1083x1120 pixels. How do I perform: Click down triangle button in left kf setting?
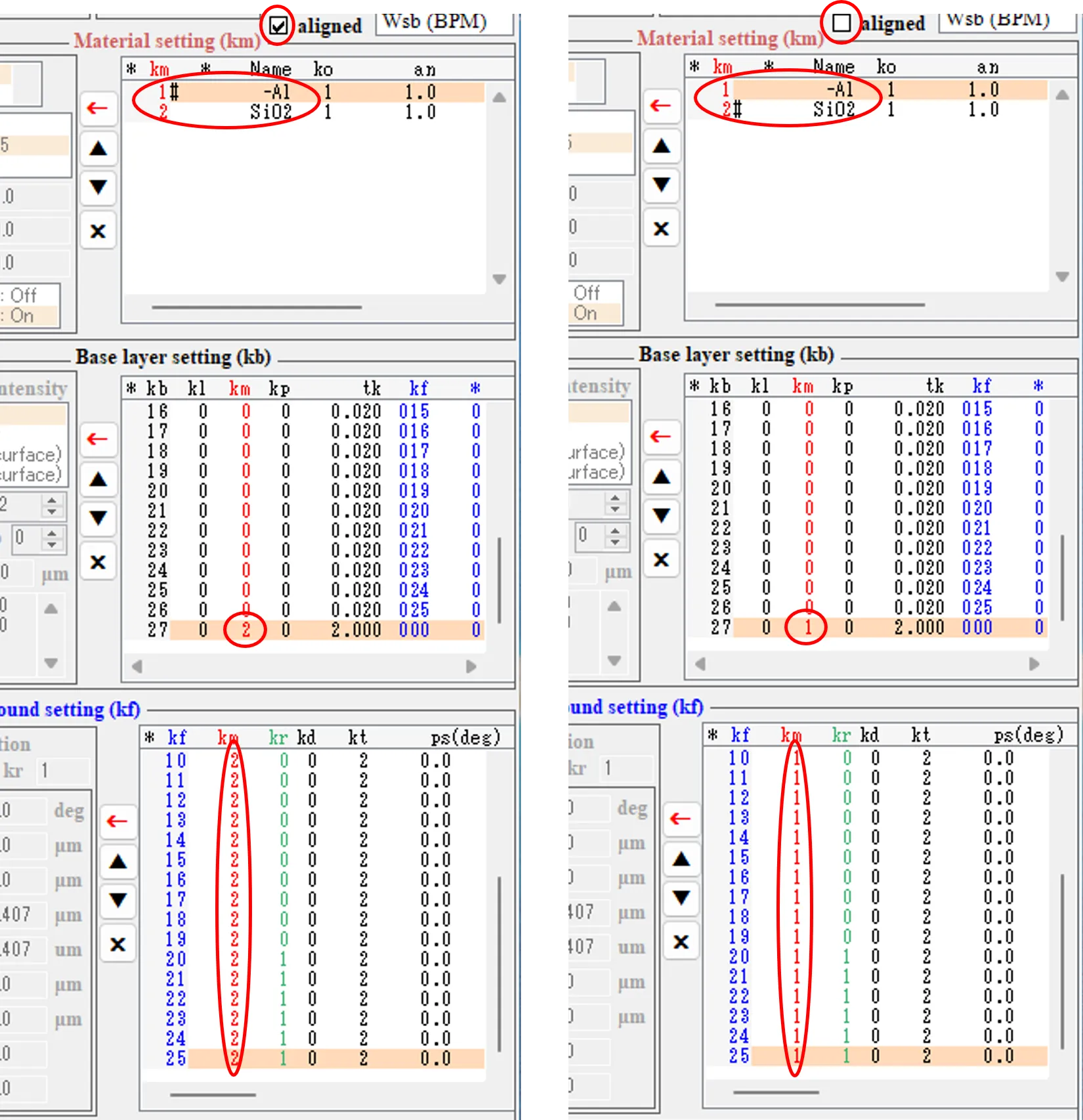click(x=117, y=901)
